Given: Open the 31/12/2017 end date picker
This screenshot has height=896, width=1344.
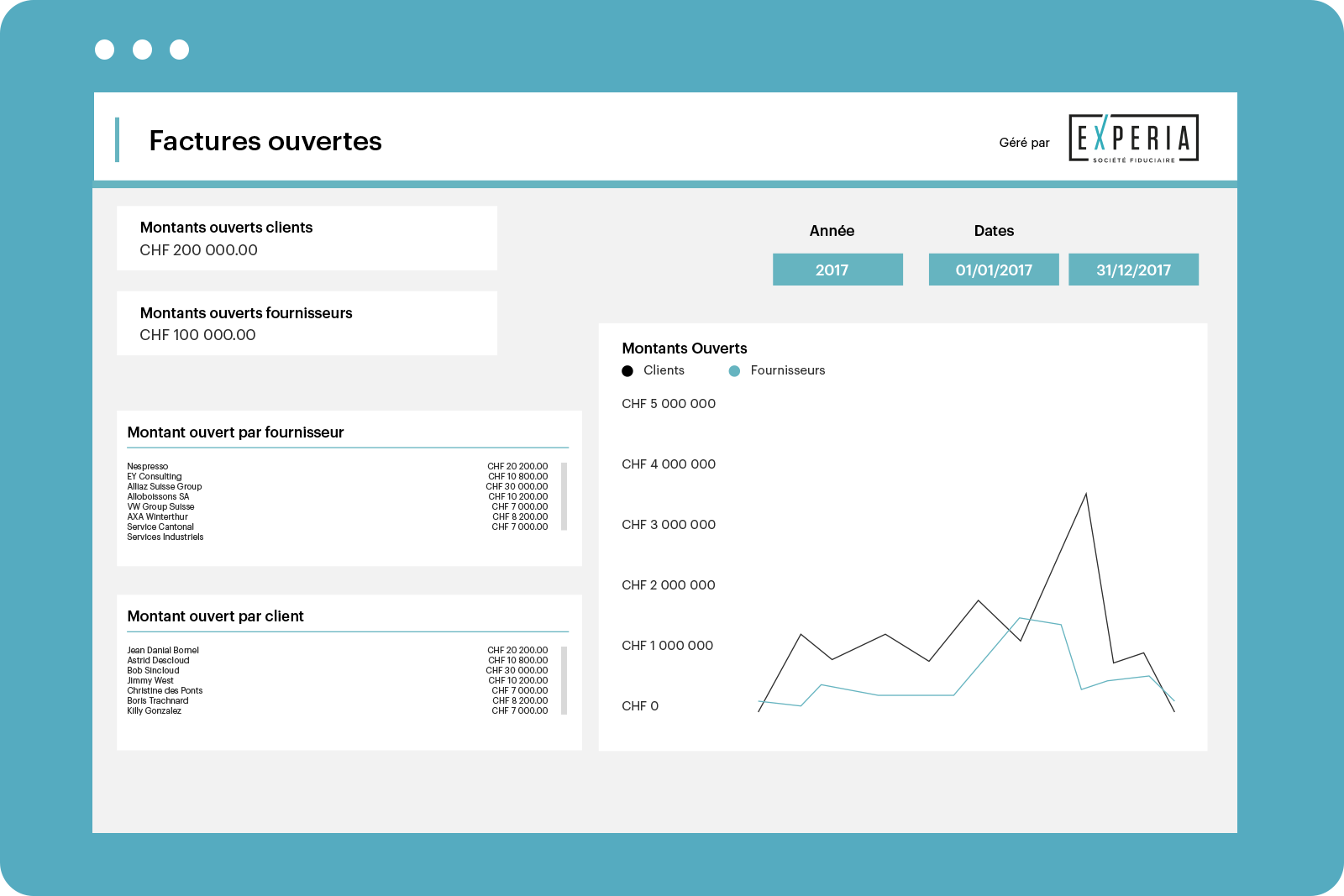Looking at the screenshot, I should (x=1133, y=270).
